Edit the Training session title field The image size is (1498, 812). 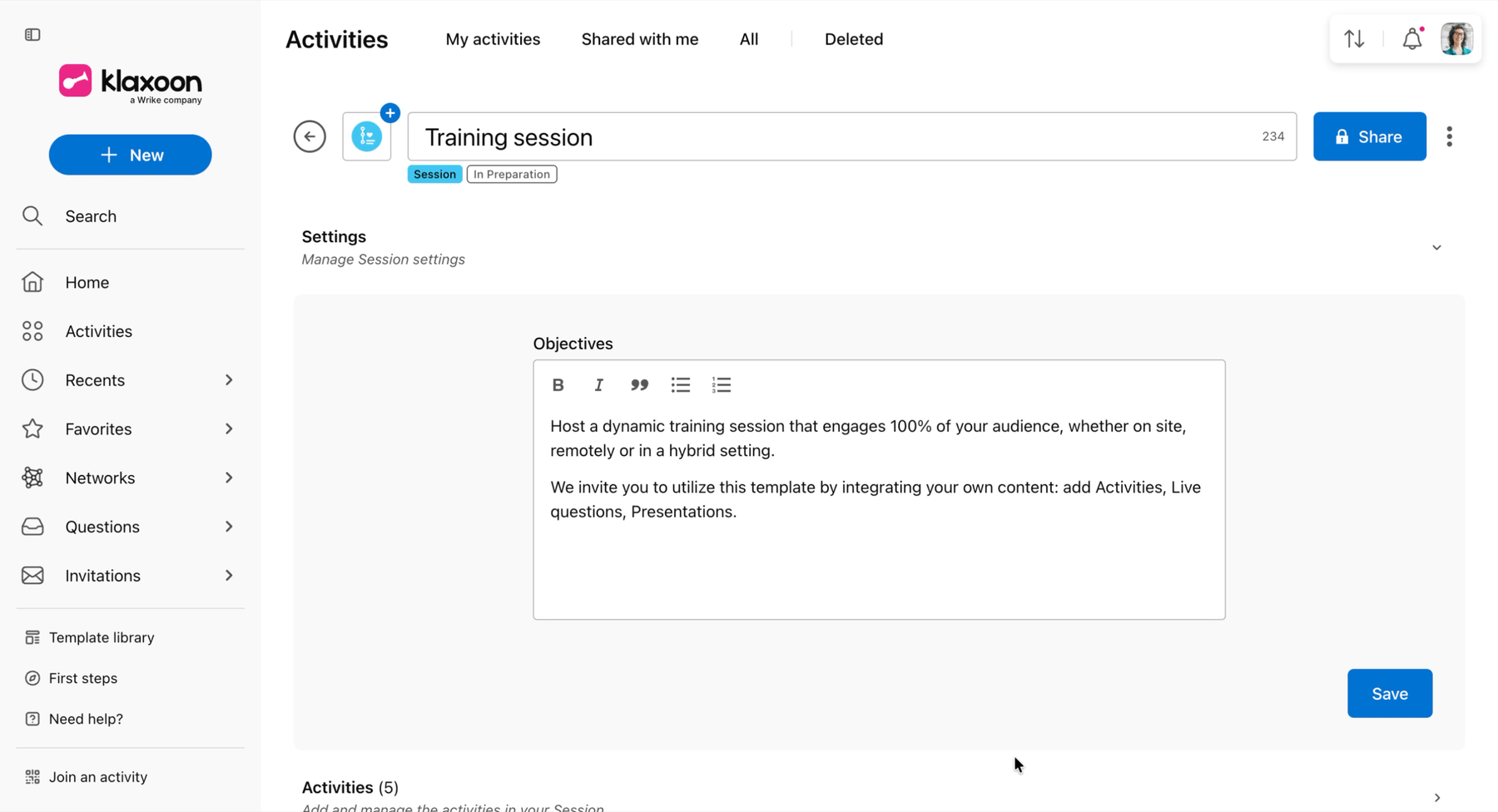(x=852, y=136)
